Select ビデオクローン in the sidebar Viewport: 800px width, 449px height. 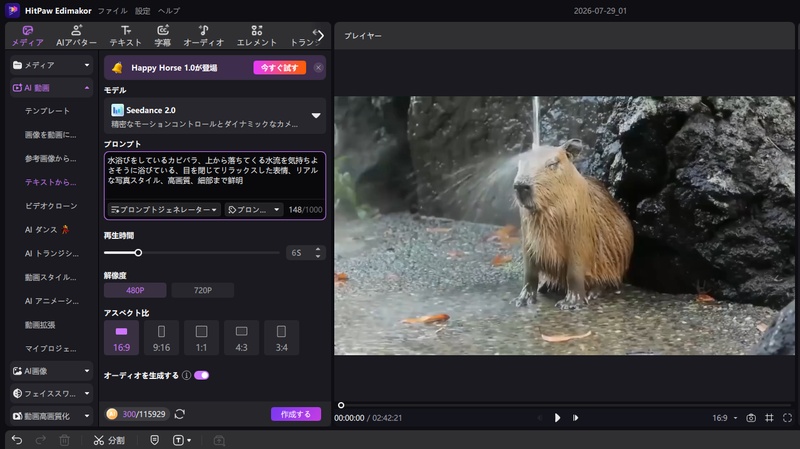click(51, 206)
